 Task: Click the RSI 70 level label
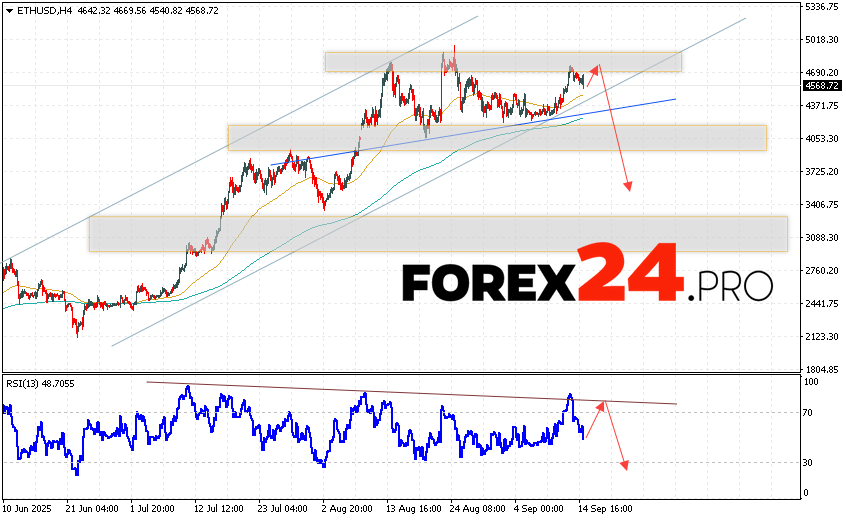808,412
